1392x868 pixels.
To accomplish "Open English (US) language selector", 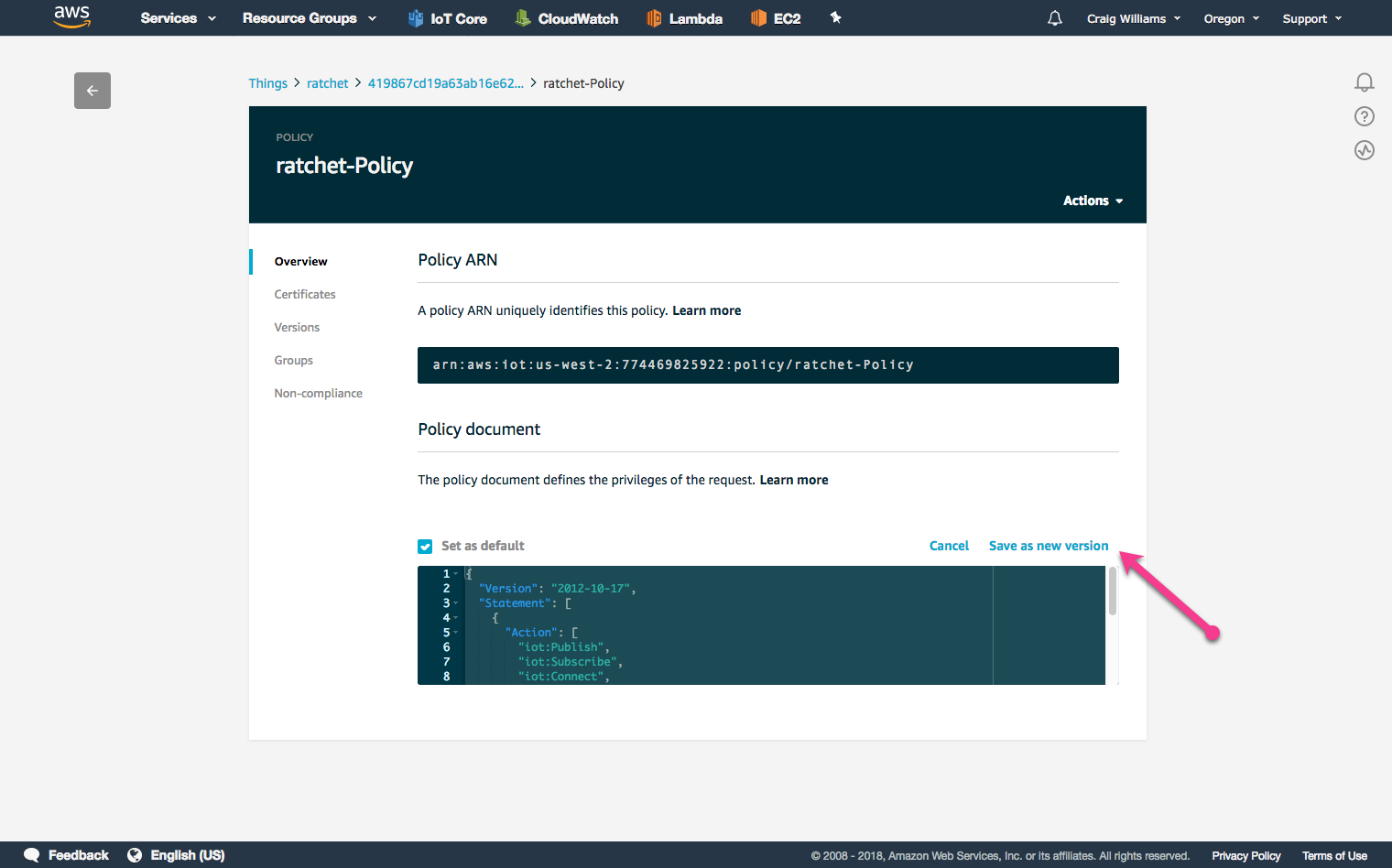I will coord(187,855).
